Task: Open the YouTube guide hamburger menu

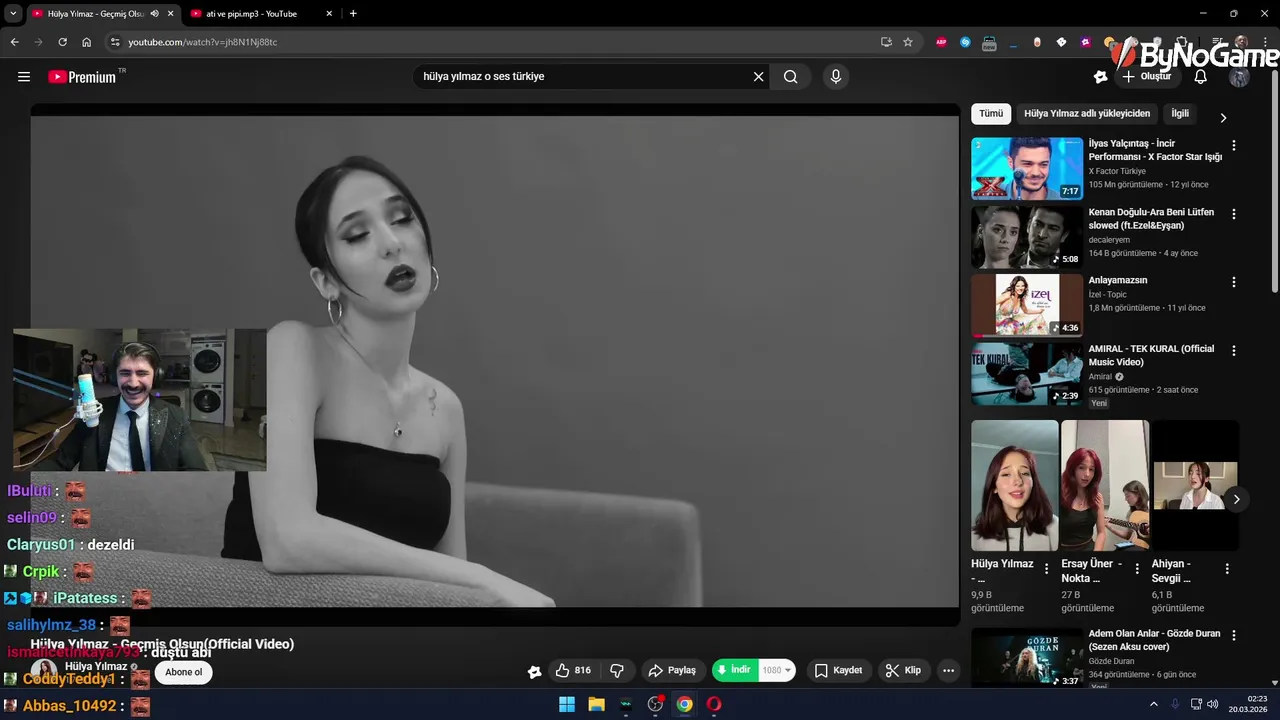Action: pos(24,77)
